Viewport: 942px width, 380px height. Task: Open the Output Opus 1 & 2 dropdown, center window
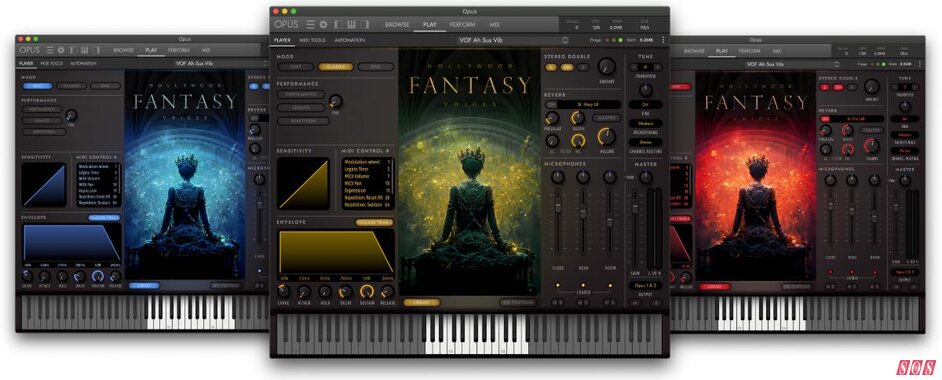646,285
